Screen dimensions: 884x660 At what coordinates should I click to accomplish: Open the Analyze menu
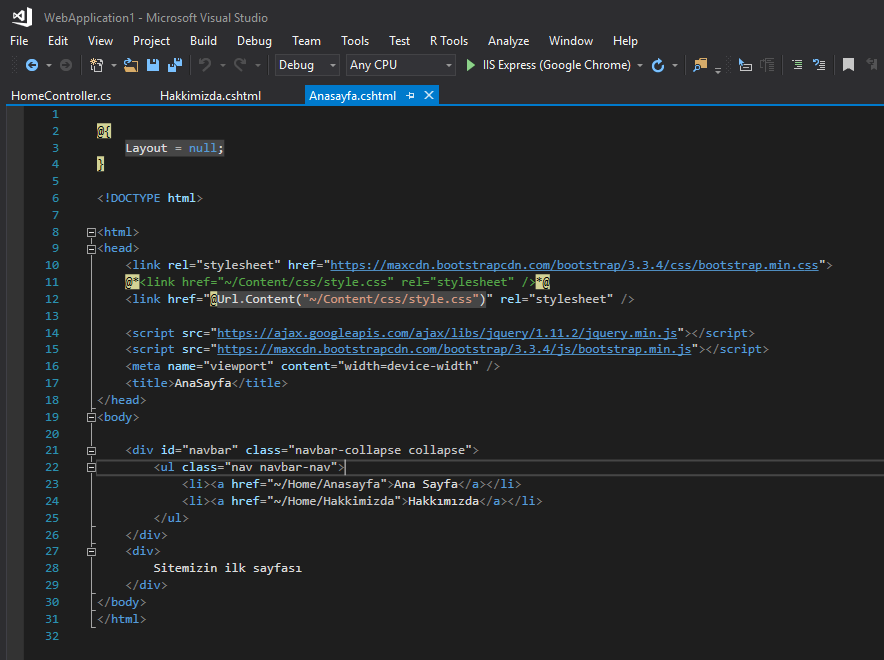click(509, 41)
